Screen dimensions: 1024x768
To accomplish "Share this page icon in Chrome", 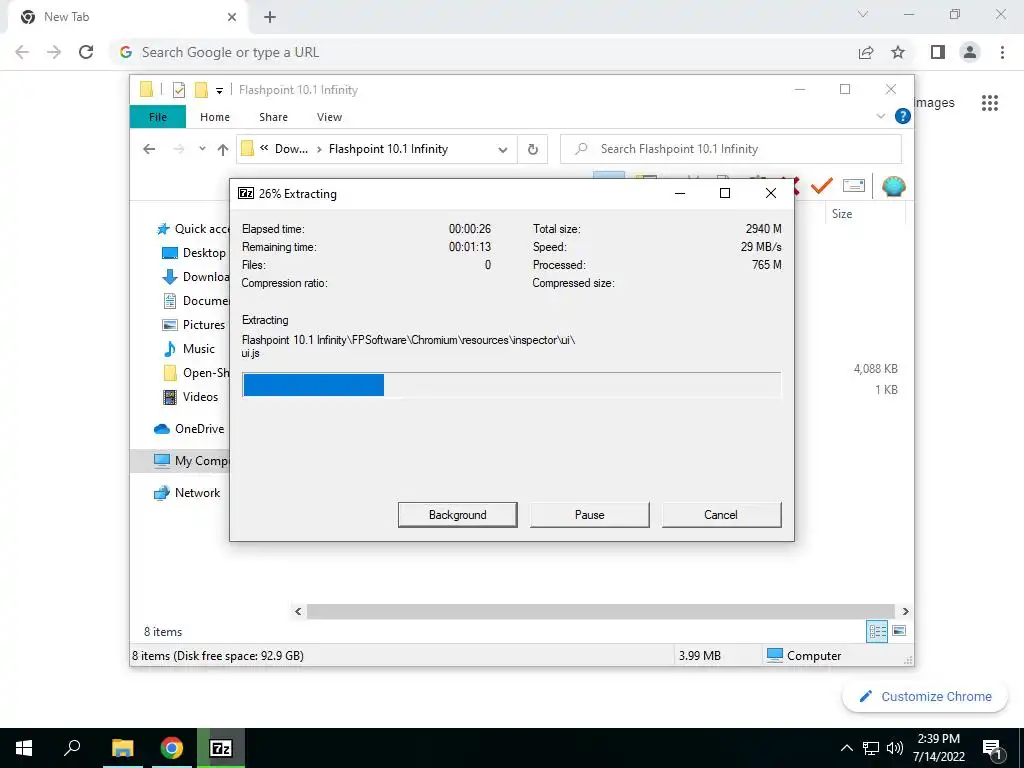I will coord(866,52).
